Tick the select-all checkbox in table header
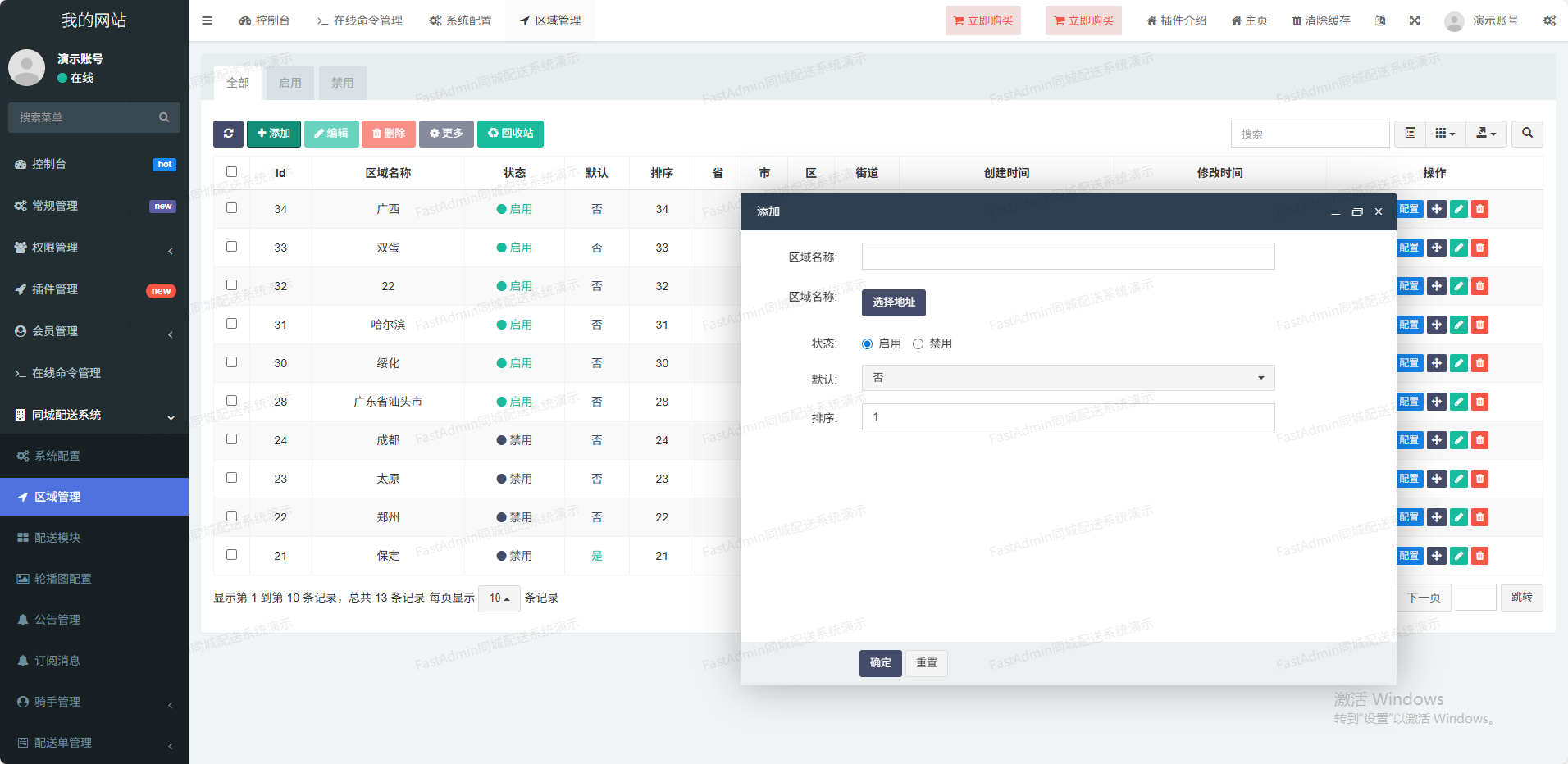Image resolution: width=1568 pixels, height=764 pixels. [231, 172]
